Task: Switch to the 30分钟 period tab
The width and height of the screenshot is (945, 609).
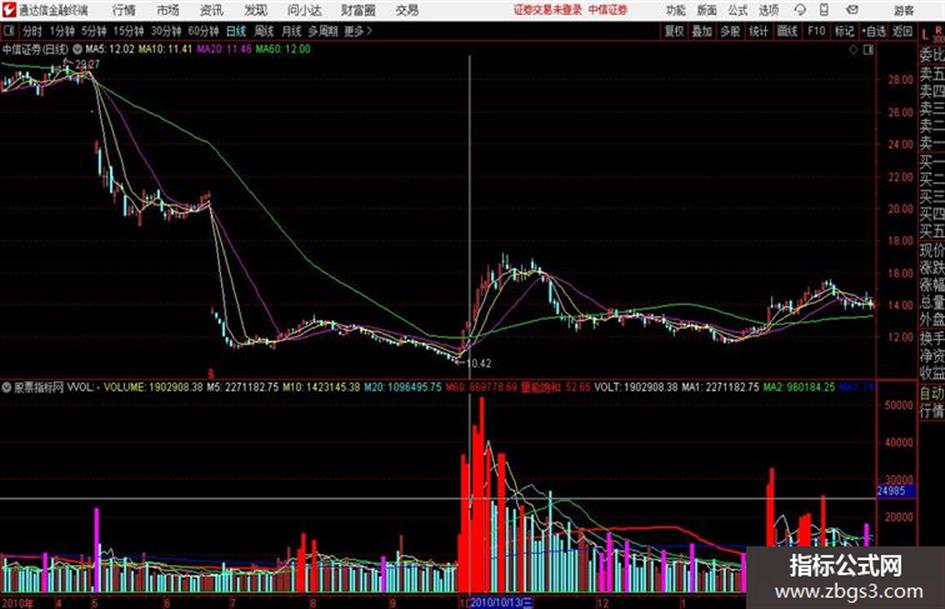Action: pyautogui.click(x=166, y=31)
